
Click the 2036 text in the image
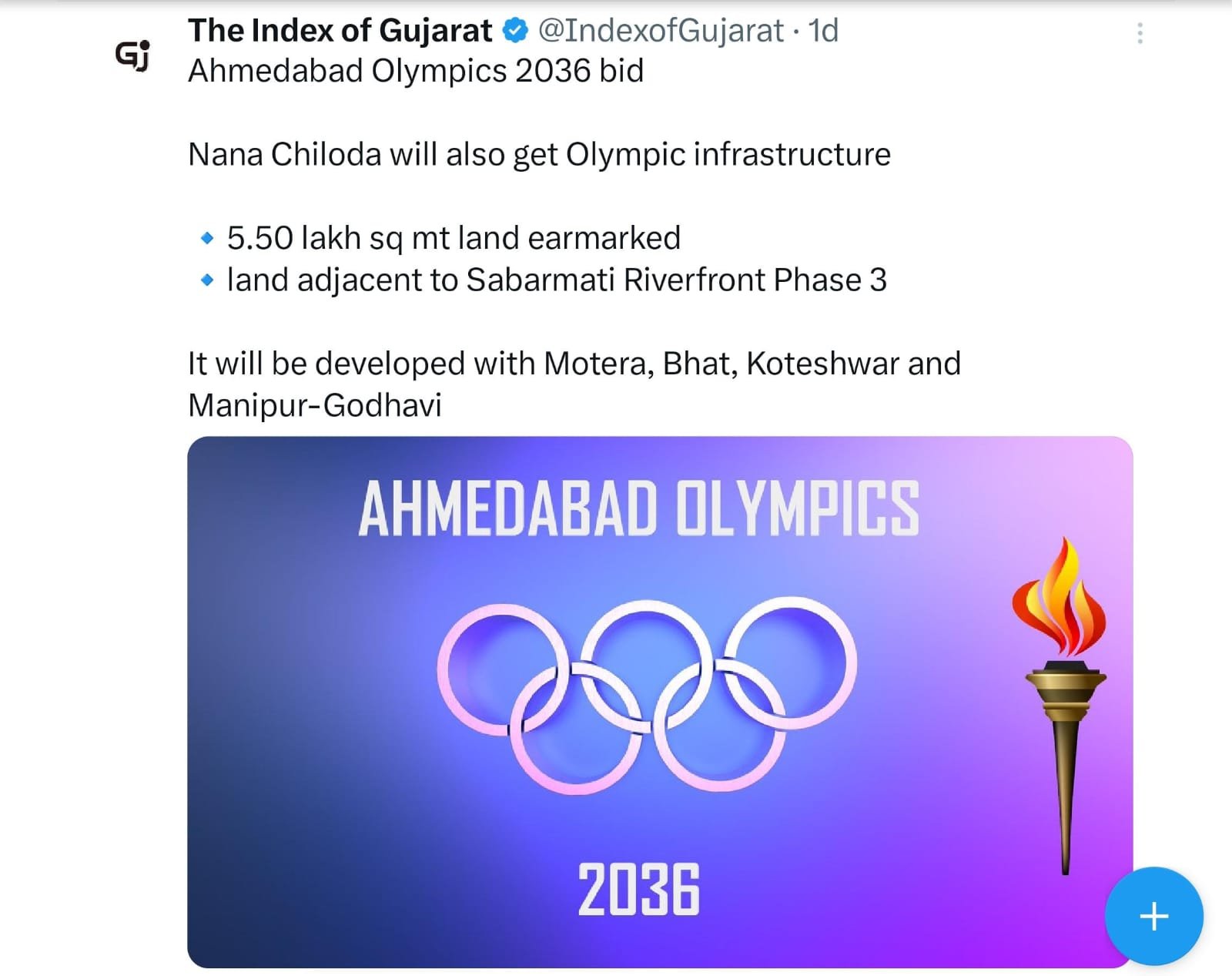pos(639,890)
